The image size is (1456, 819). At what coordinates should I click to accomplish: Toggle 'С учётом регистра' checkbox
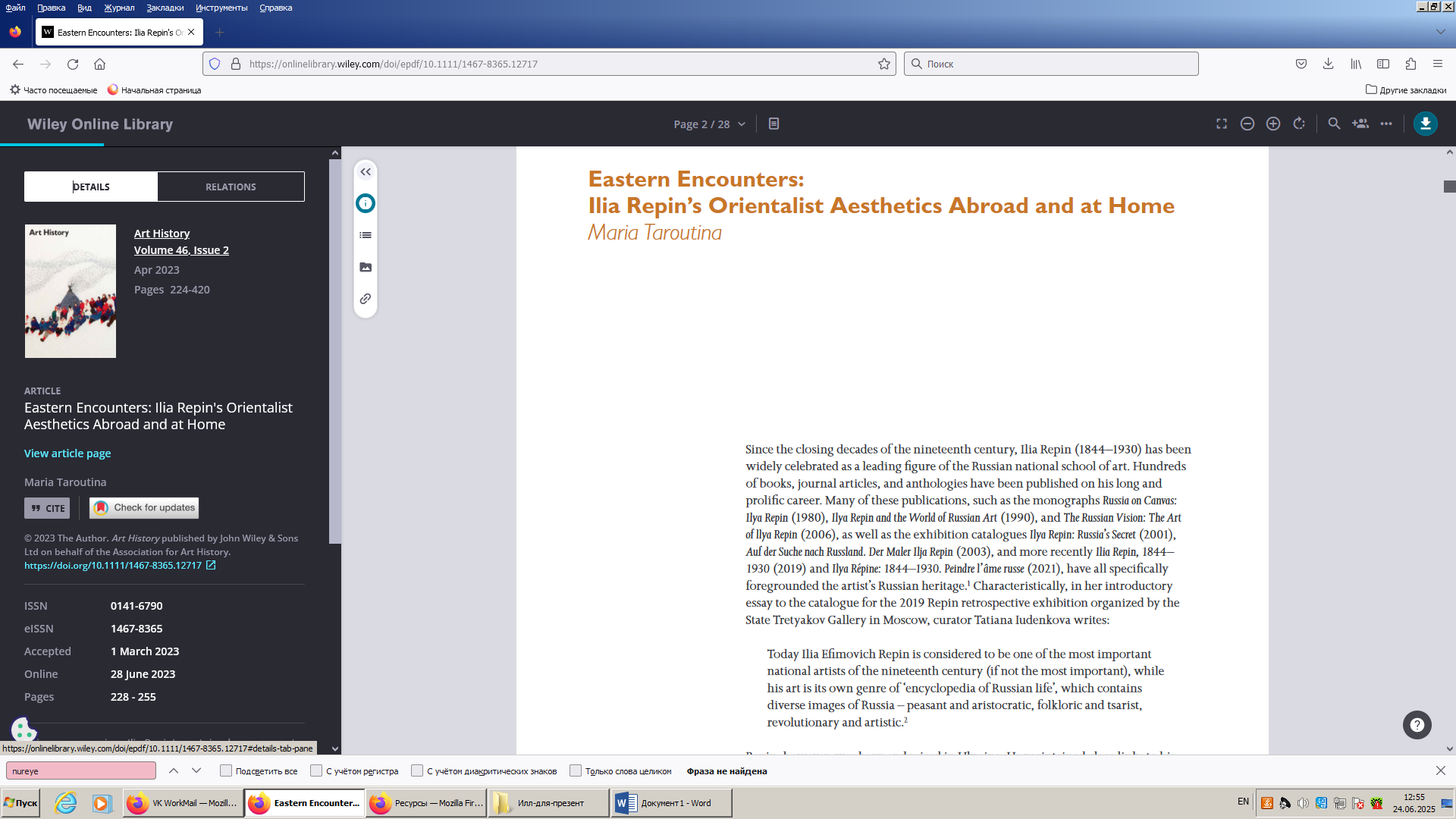(316, 771)
